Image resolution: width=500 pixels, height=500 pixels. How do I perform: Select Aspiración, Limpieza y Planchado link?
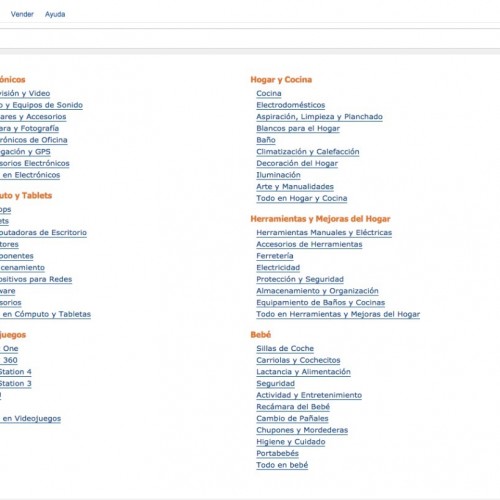(x=319, y=117)
